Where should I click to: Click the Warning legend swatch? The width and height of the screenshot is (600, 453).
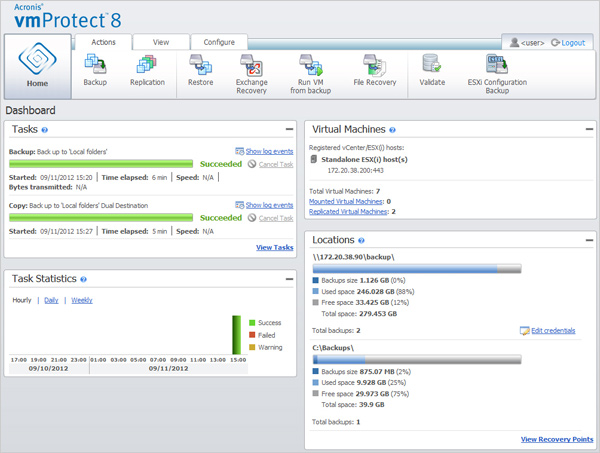pyautogui.click(x=252, y=347)
